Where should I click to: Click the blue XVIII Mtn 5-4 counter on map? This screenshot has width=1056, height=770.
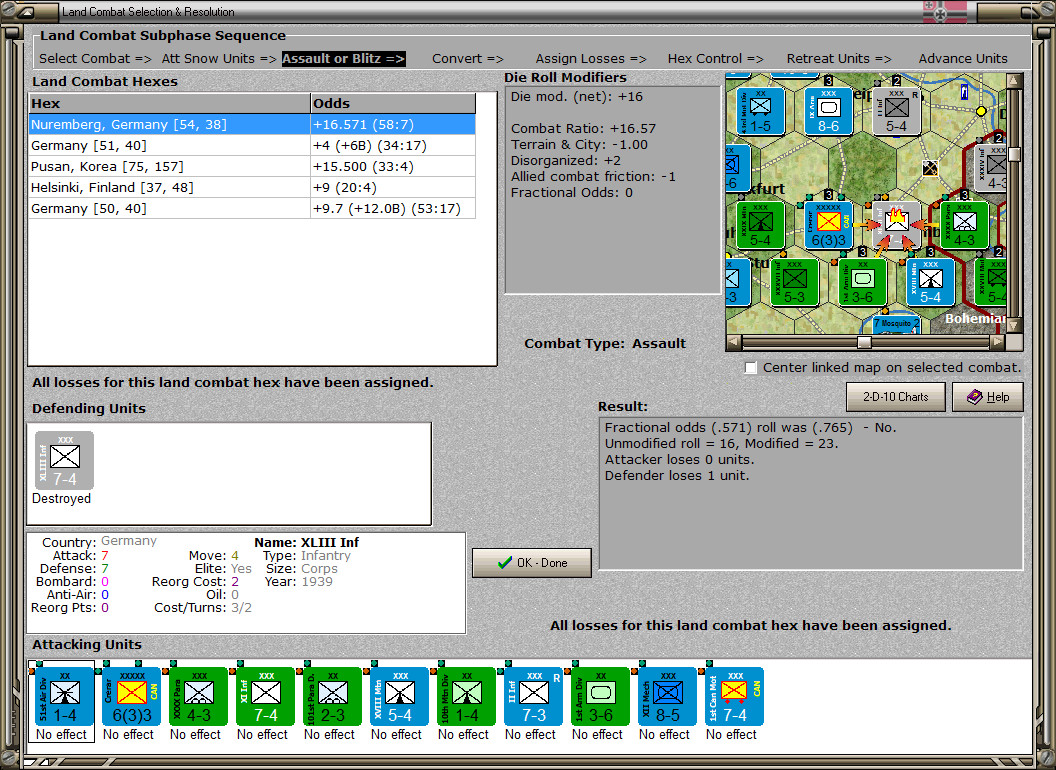930,283
